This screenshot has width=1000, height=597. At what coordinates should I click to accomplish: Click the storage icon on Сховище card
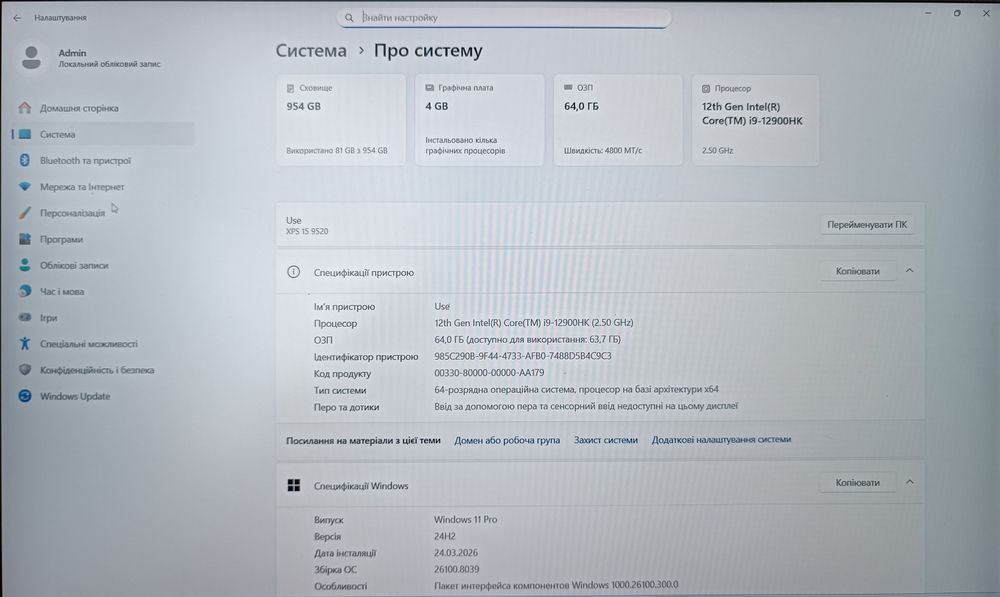(x=290, y=88)
